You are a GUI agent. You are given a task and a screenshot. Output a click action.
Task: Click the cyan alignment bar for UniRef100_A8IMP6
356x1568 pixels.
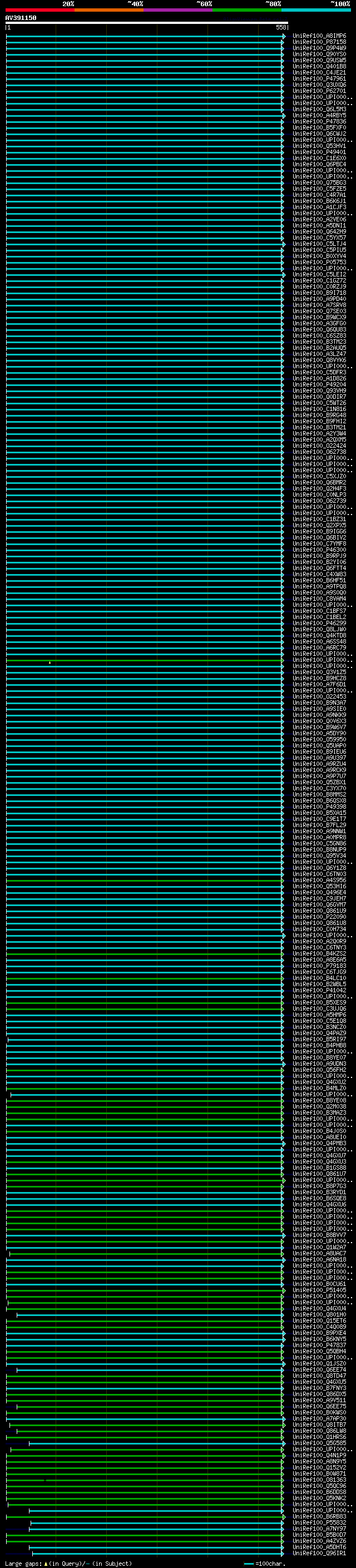pos(145,37)
